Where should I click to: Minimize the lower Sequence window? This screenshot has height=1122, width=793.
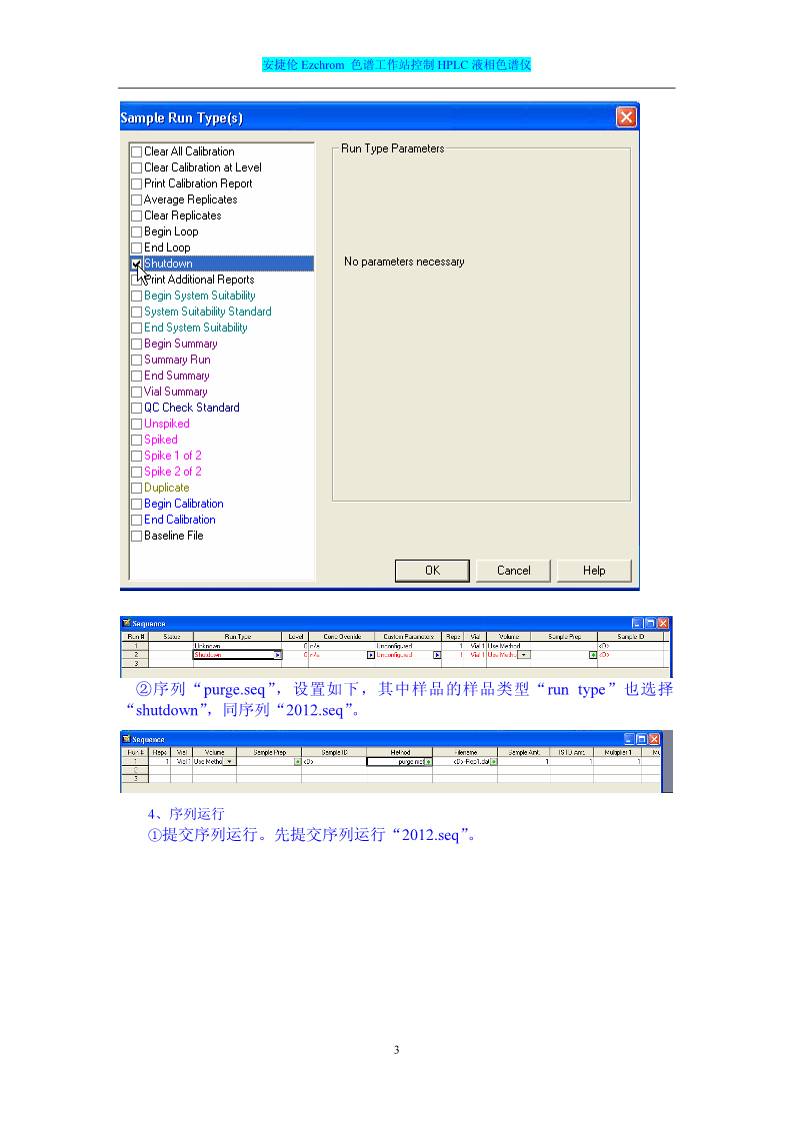627,739
